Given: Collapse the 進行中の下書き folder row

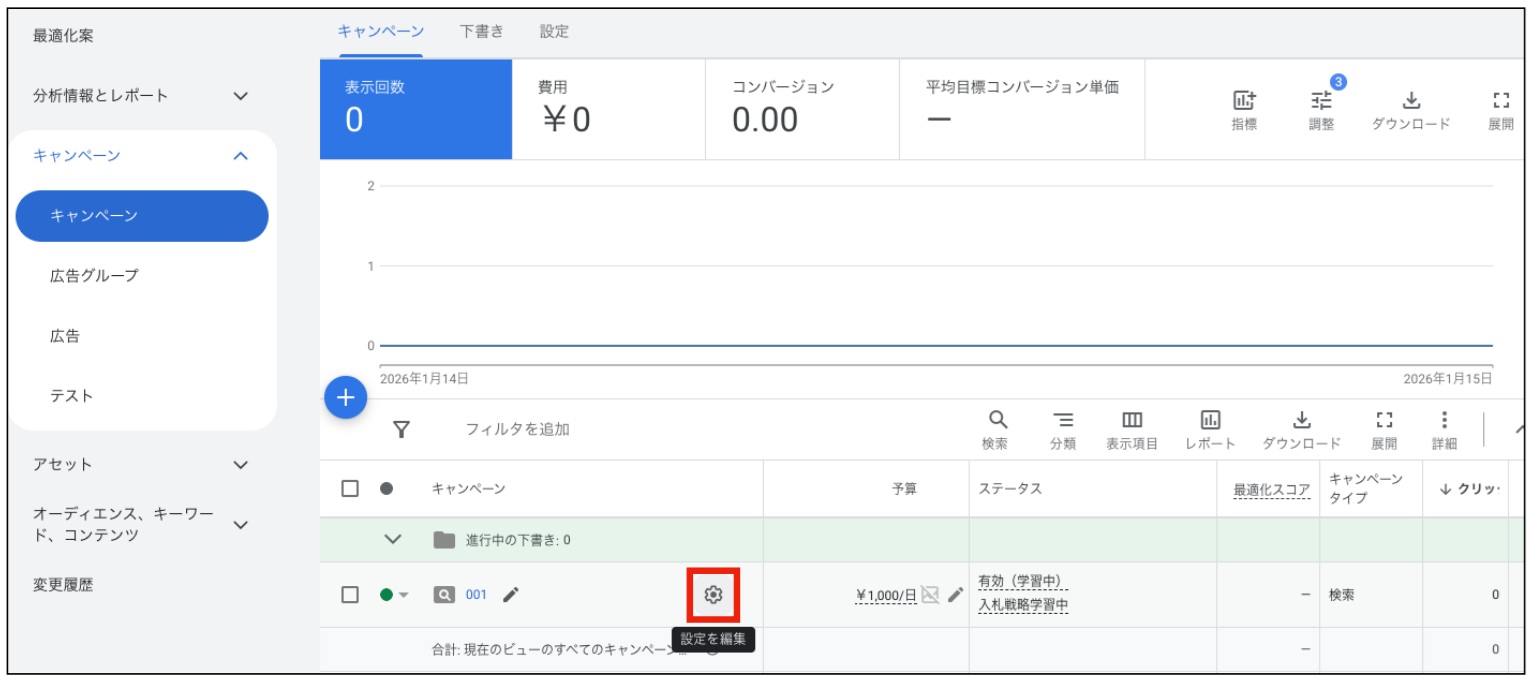Looking at the screenshot, I should 393,540.
